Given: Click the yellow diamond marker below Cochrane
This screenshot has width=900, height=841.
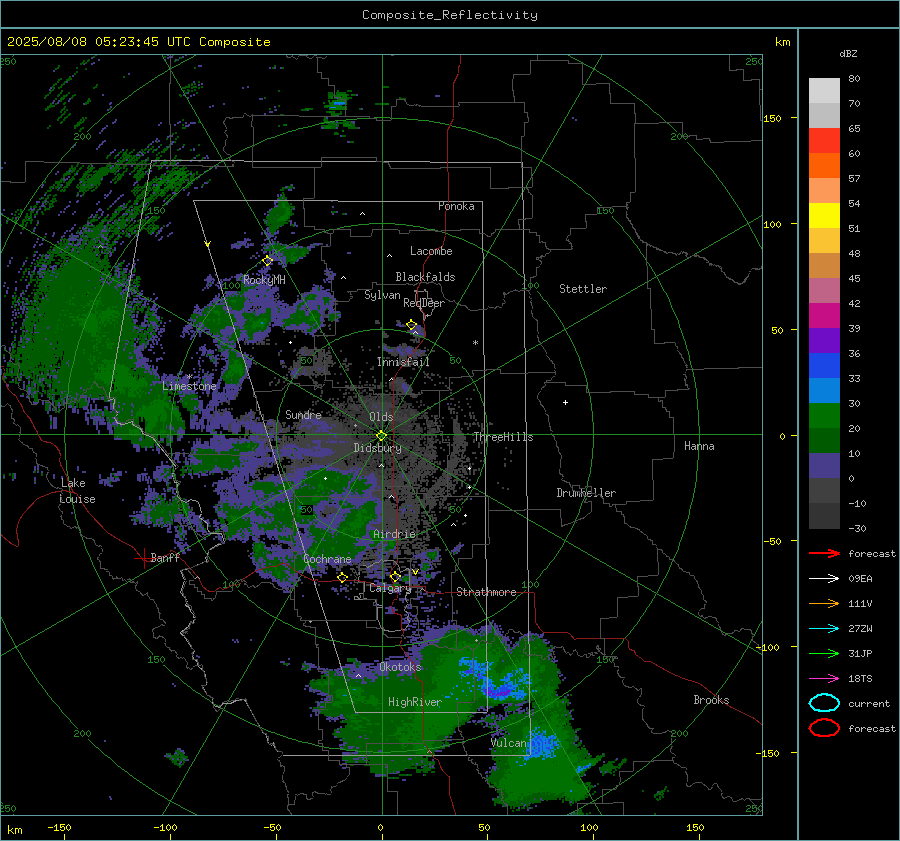Looking at the screenshot, I should click(342, 577).
